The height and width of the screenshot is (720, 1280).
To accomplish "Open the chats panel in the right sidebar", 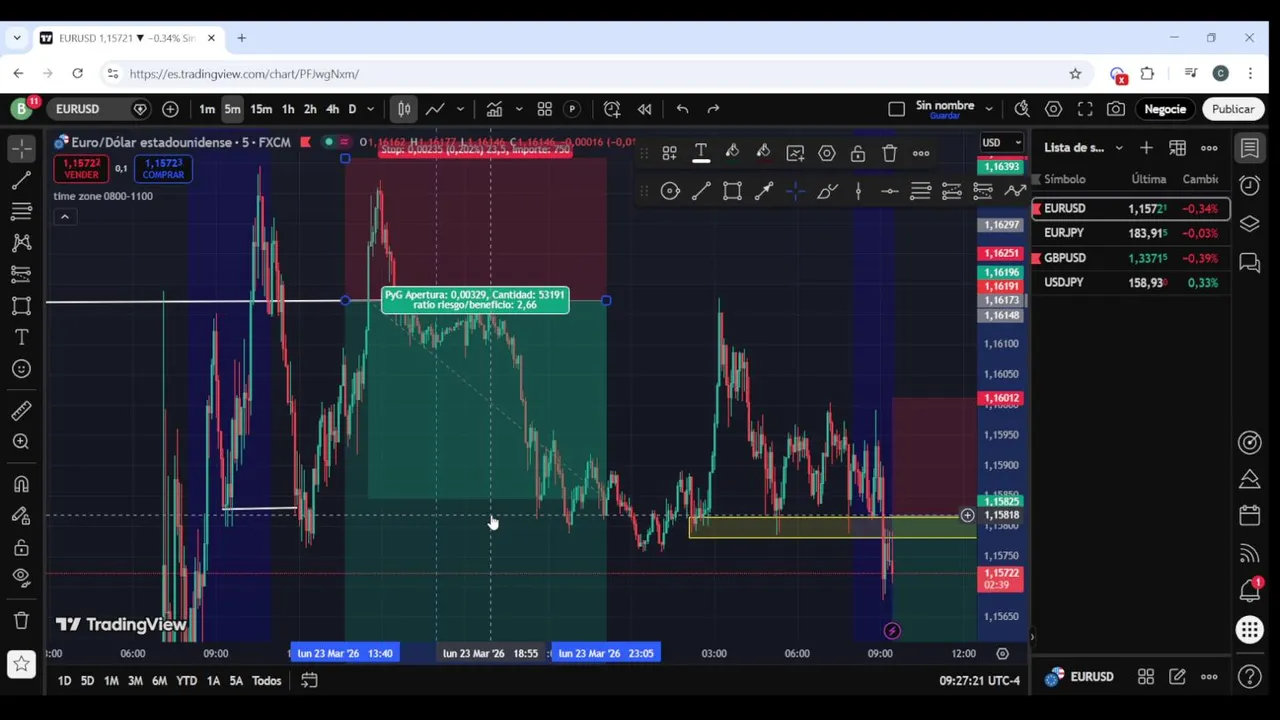I will tap(1249, 263).
